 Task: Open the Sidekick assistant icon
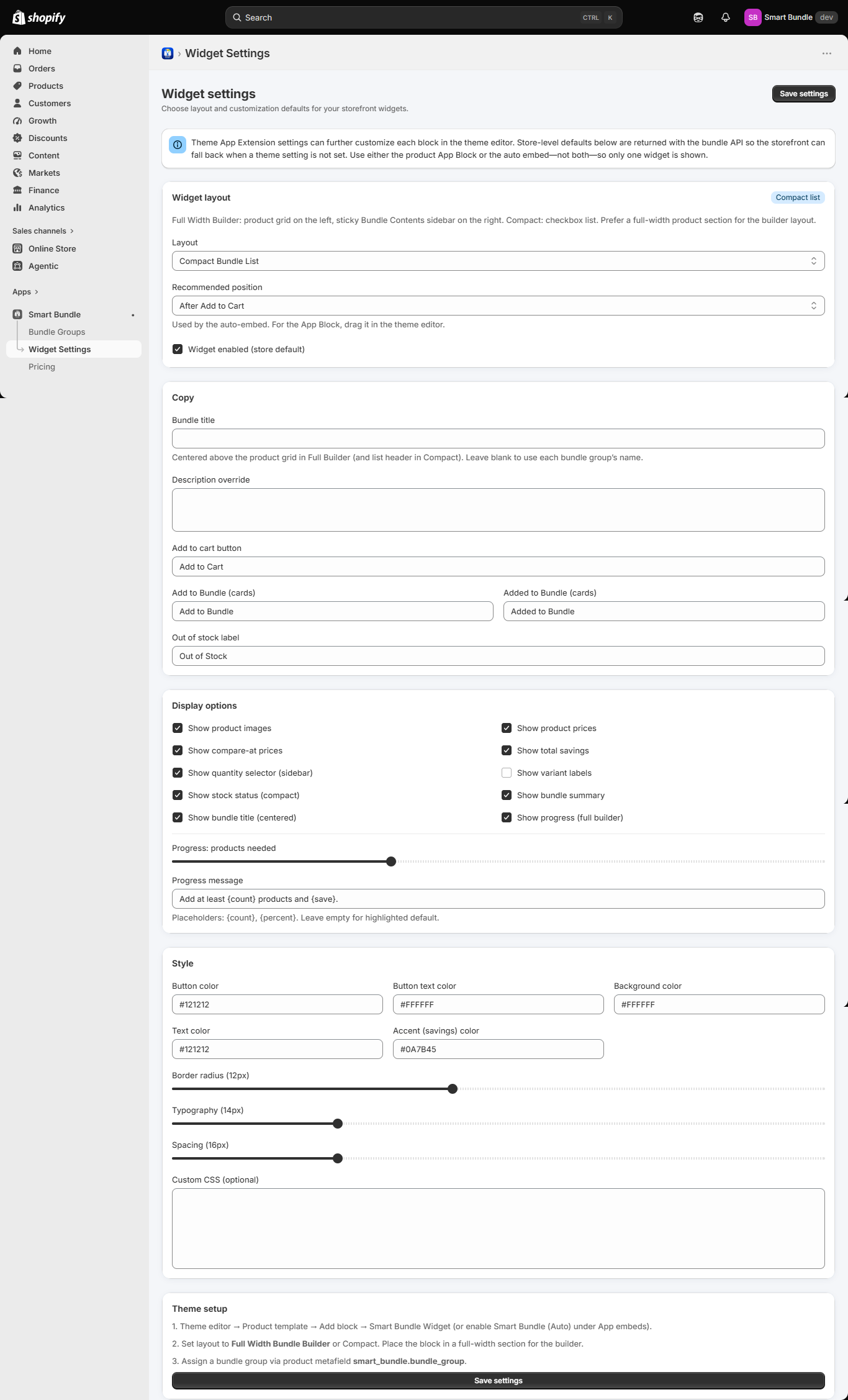coord(698,17)
